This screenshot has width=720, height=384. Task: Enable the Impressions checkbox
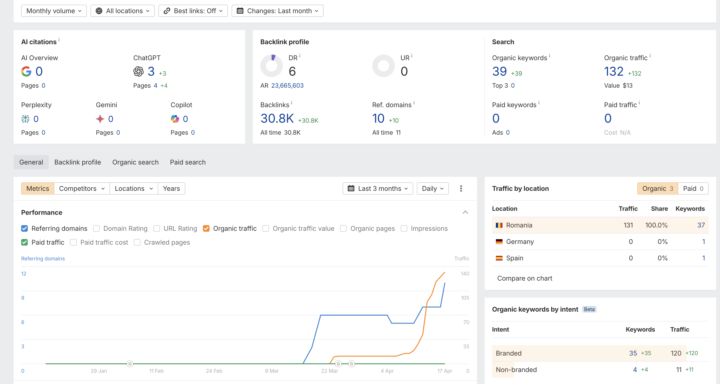coord(404,228)
